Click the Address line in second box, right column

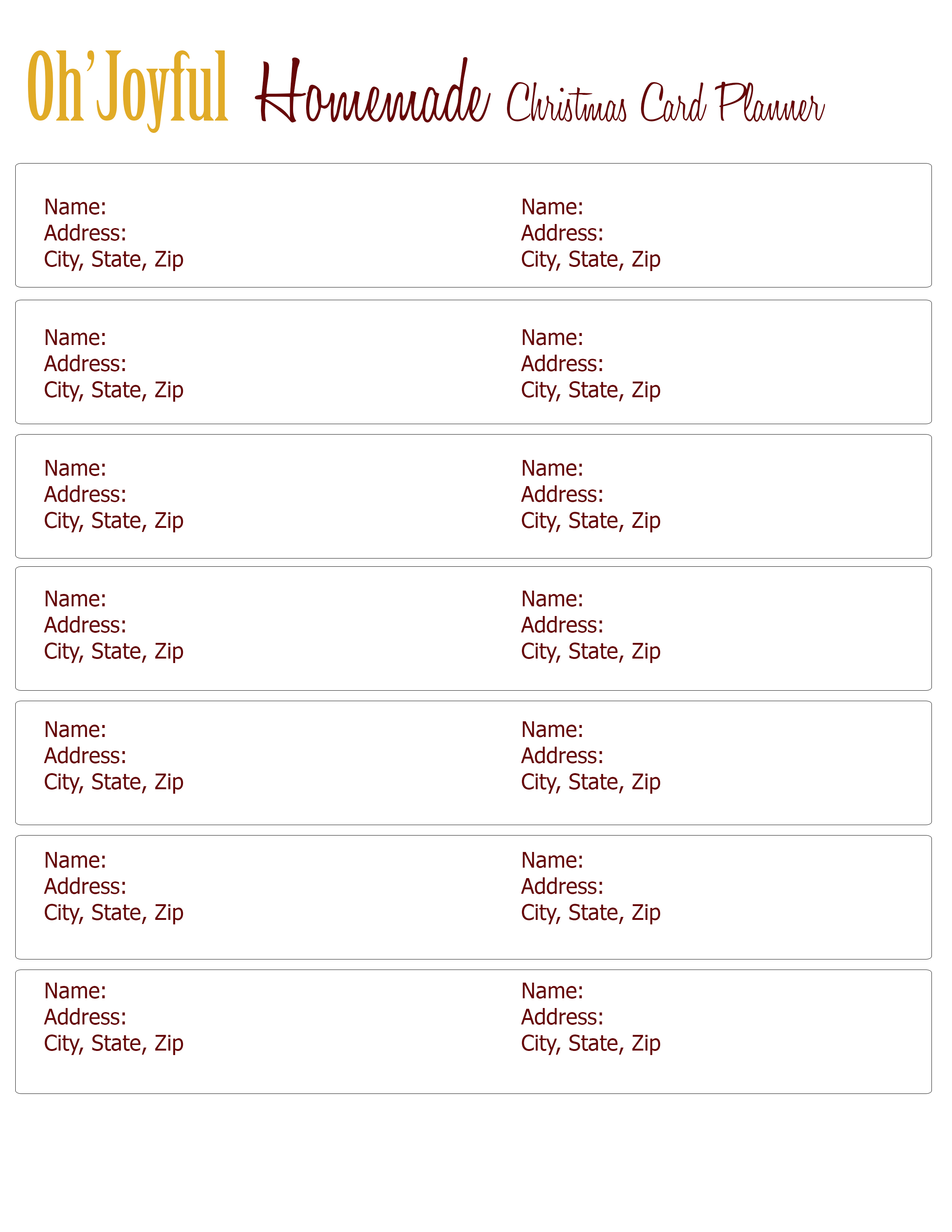tap(562, 364)
